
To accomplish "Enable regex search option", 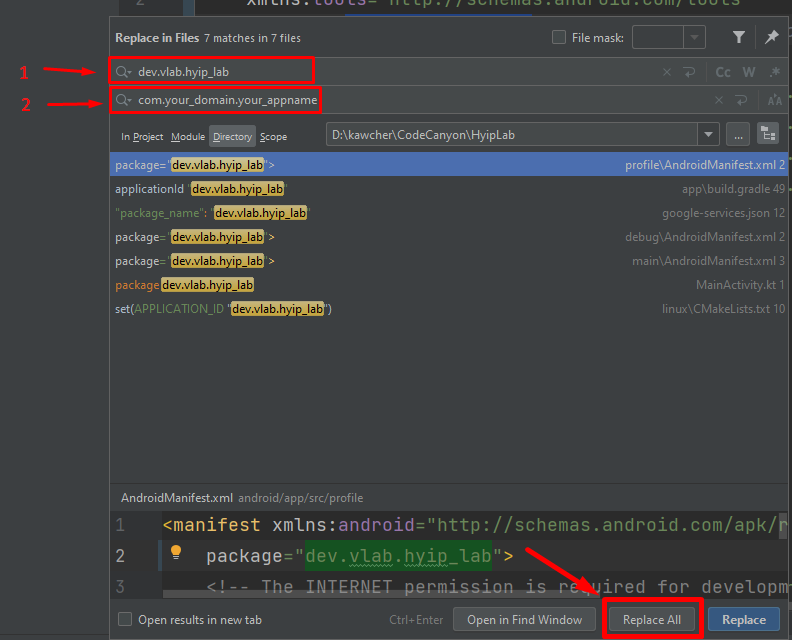I will point(773,72).
